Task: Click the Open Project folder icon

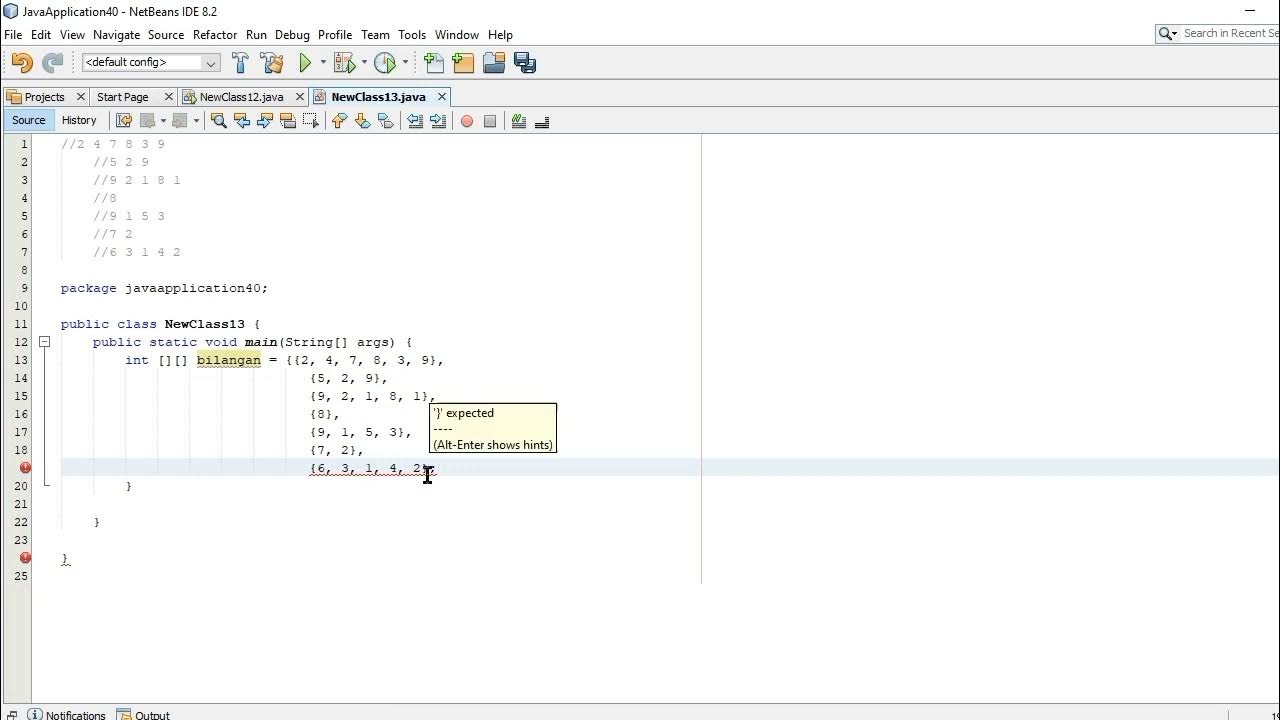Action: tap(494, 62)
